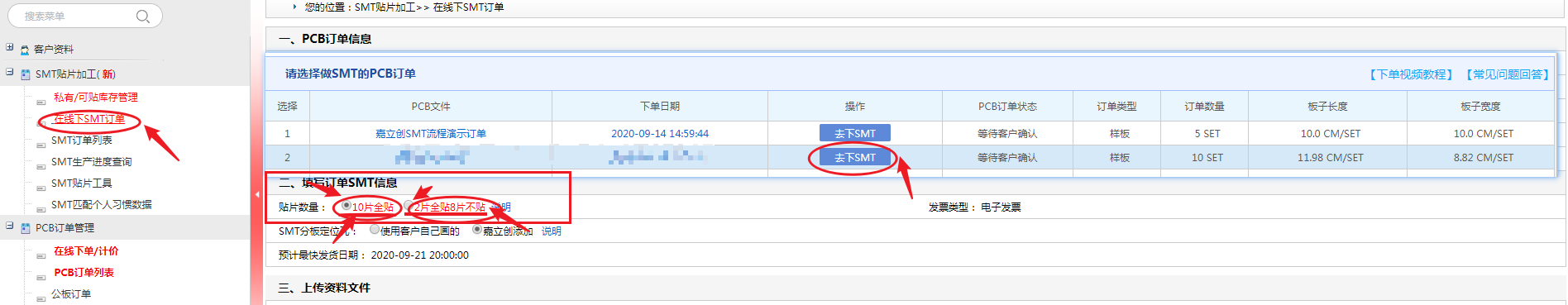The image size is (1568, 305).
Task: Select row number 2 in 选择 column
Action: (x=287, y=158)
